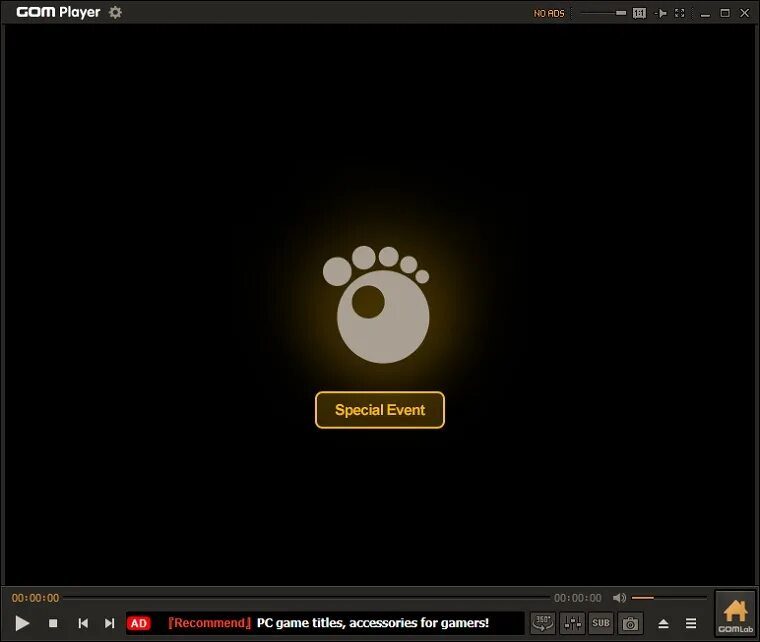Mute audio with the speaker icon
760x642 pixels.
pos(619,598)
